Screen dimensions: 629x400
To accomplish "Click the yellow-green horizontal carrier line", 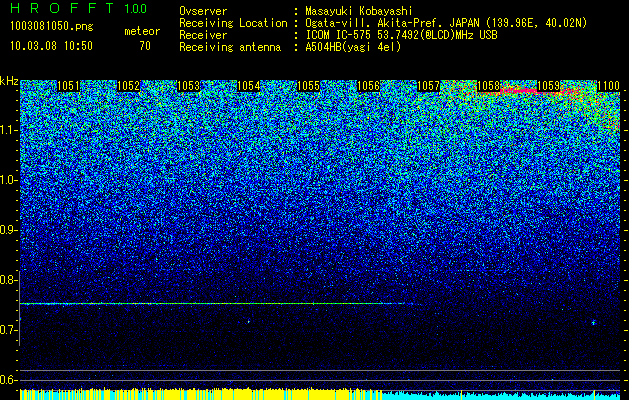I will [213, 304].
